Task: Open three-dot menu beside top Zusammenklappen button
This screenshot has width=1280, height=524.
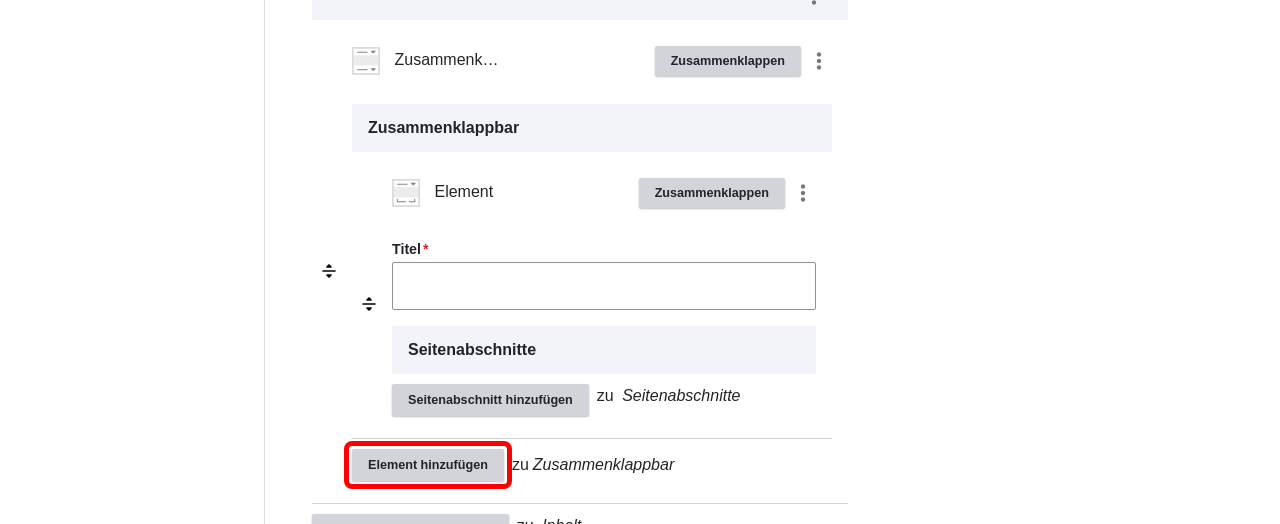Action: click(x=819, y=61)
